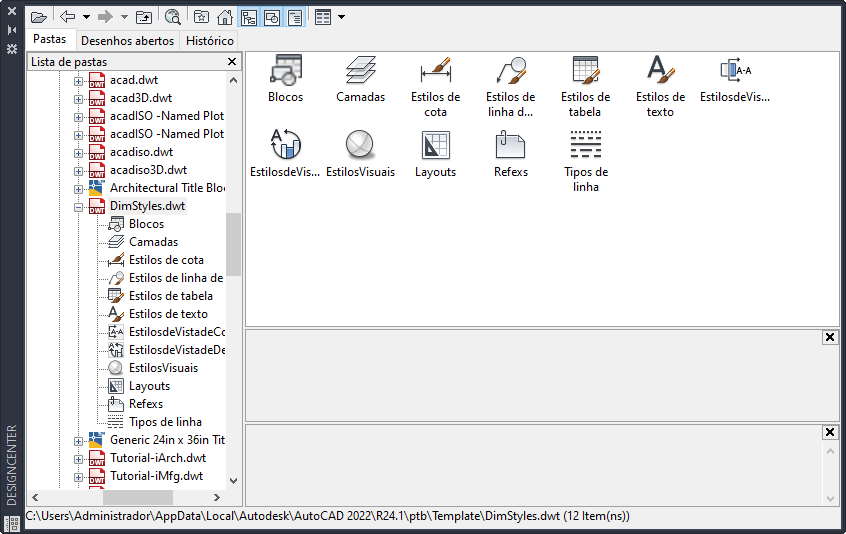
Task: Click the folder tree horizontal scrollbar thumb
Action: click(x=138, y=497)
